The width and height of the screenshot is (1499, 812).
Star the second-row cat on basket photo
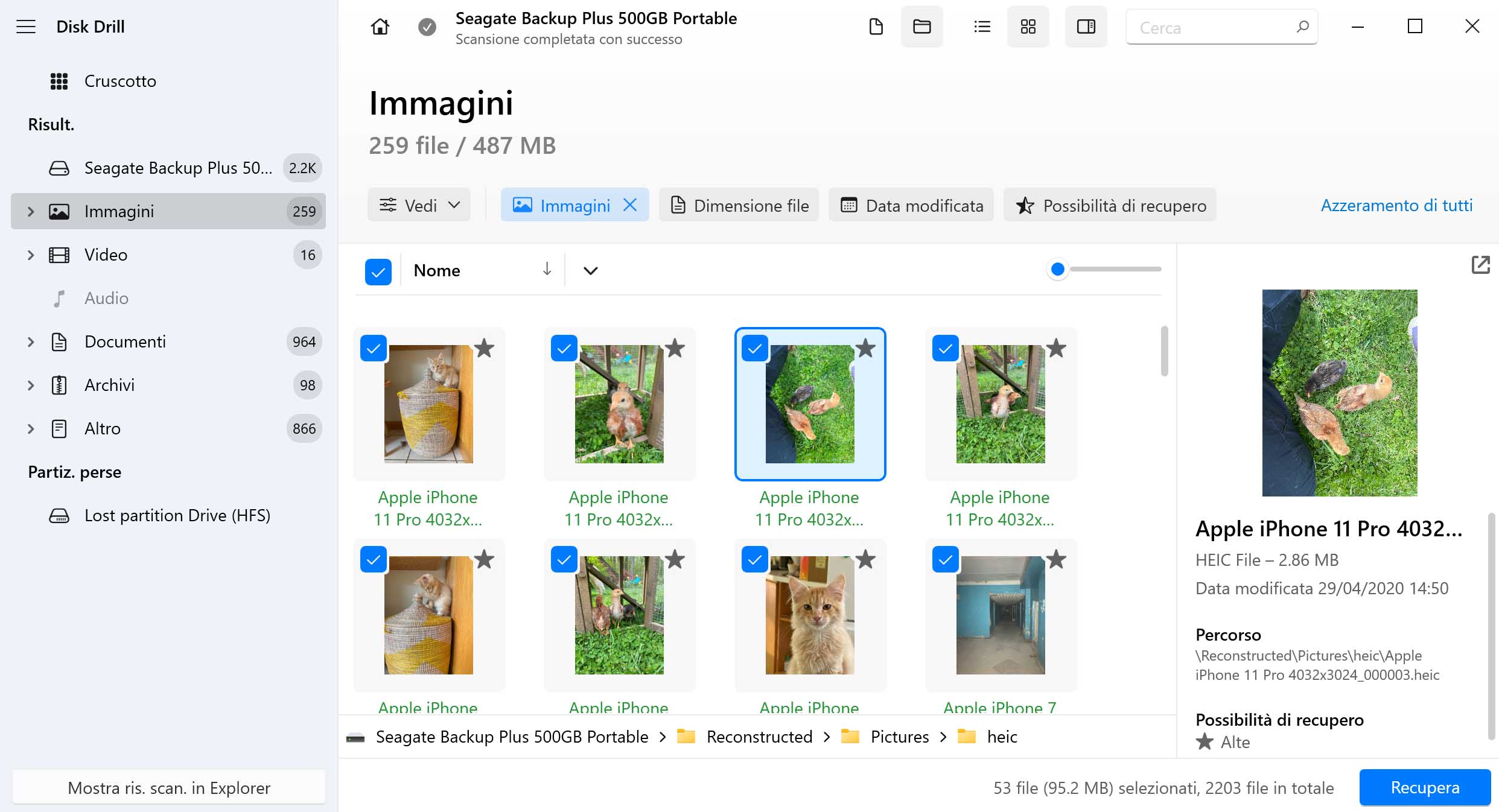(x=484, y=559)
